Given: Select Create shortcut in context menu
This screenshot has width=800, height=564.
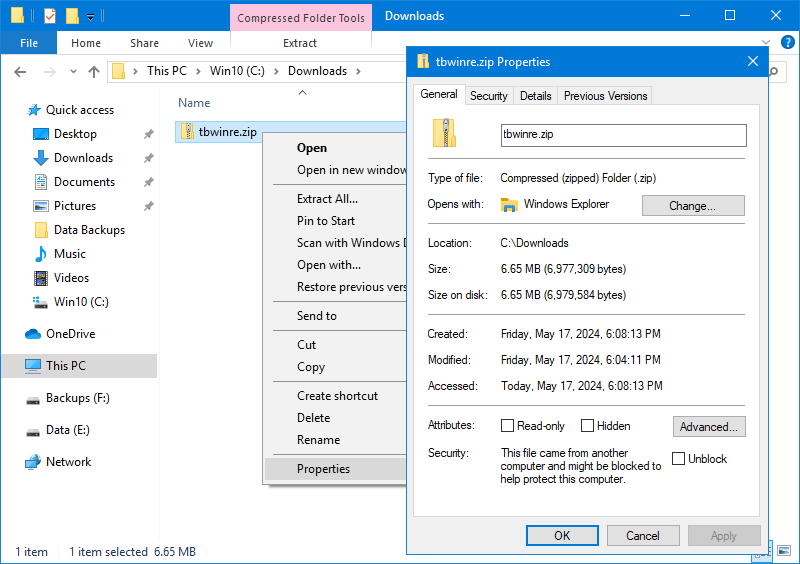Looking at the screenshot, I should (x=335, y=396).
